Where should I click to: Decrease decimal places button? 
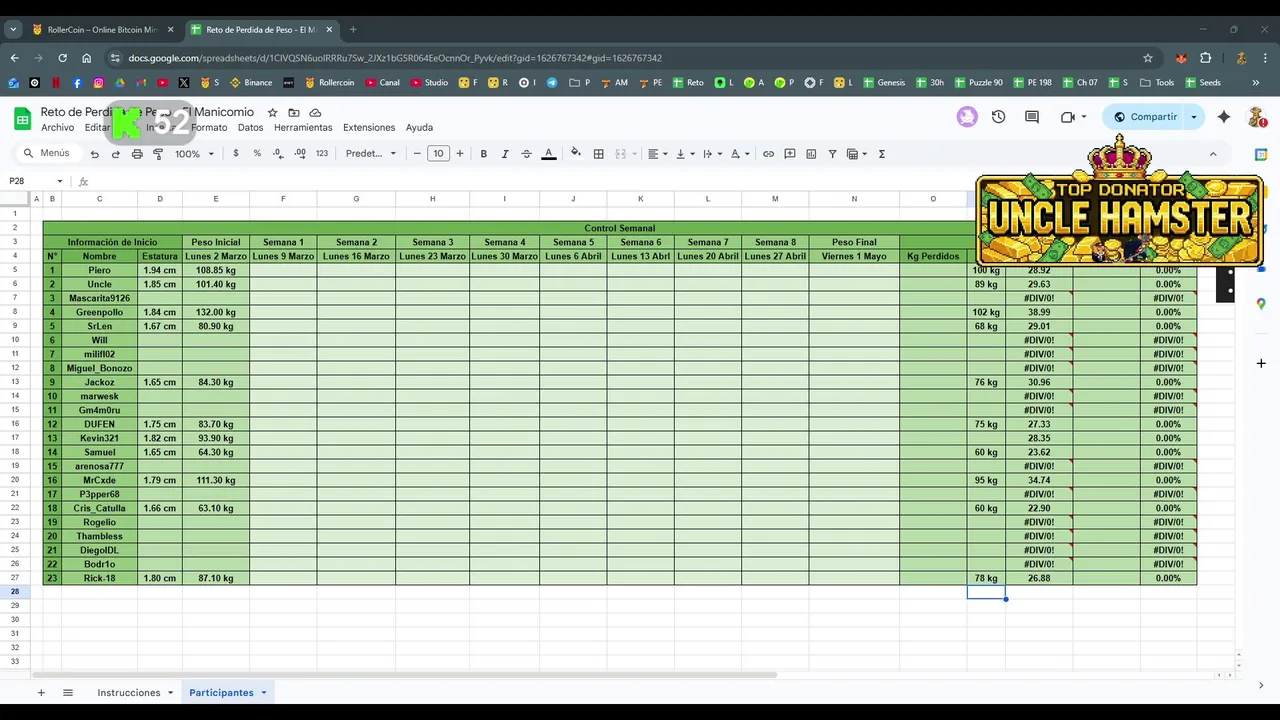click(x=278, y=154)
